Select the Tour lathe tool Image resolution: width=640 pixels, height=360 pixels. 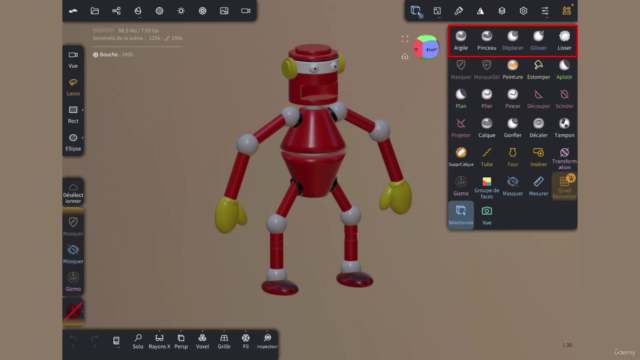(x=513, y=157)
